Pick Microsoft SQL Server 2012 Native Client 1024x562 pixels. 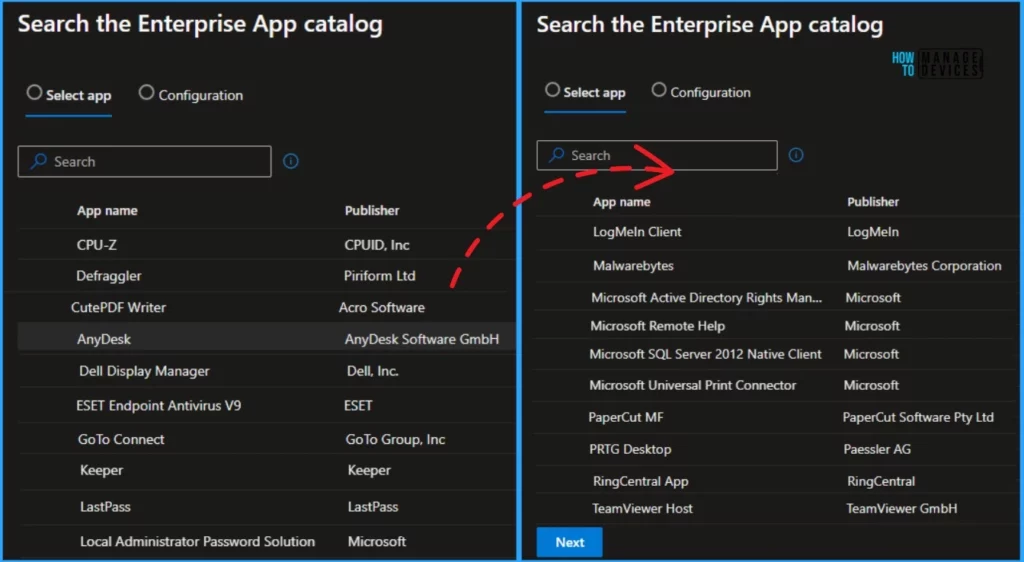point(705,354)
